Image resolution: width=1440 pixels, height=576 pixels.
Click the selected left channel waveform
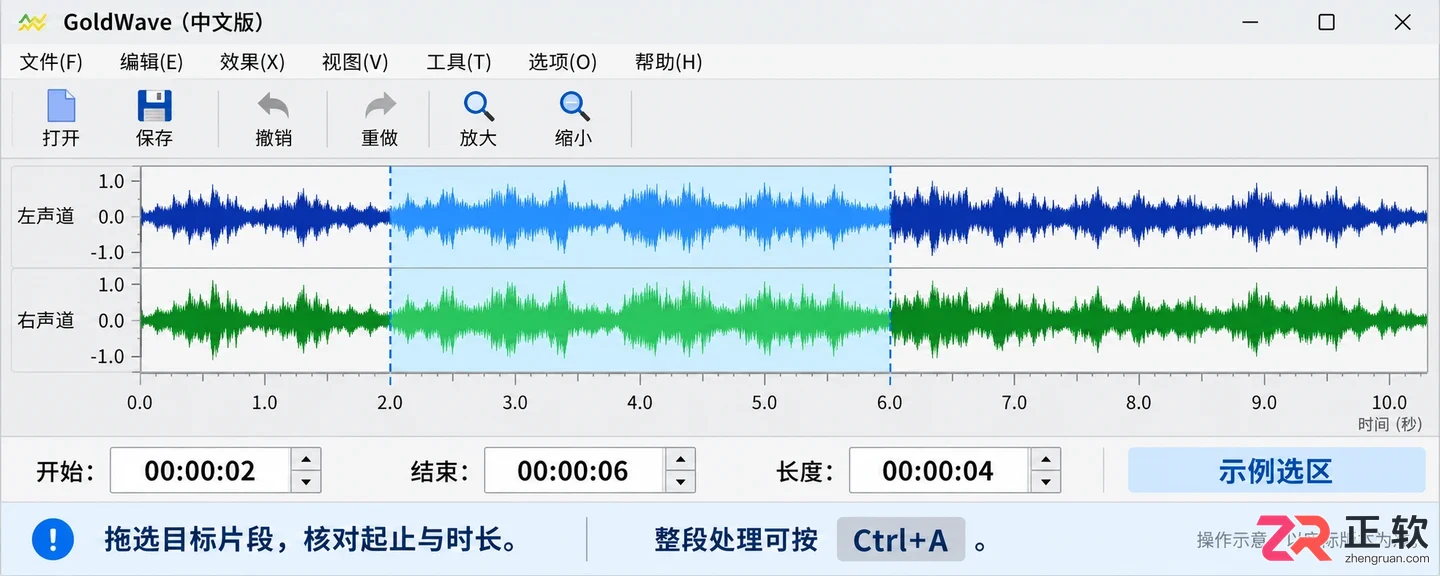click(640, 216)
